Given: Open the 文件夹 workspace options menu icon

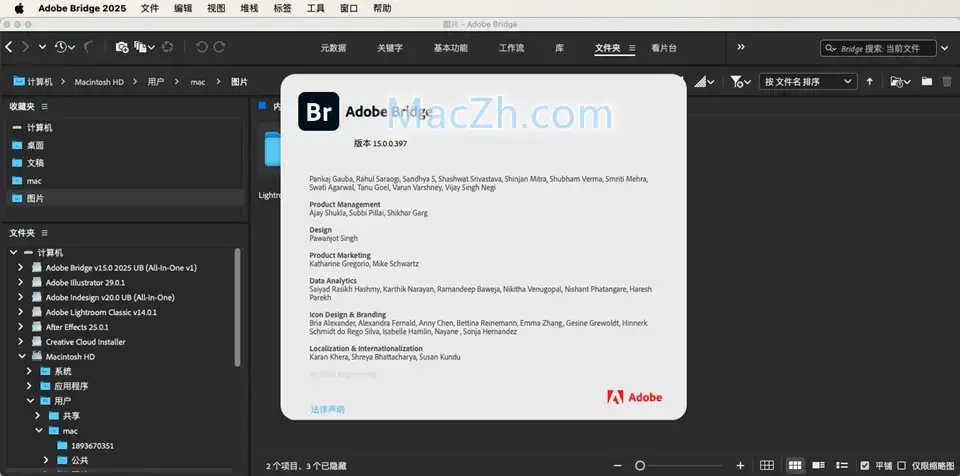Looking at the screenshot, I should 632,48.
